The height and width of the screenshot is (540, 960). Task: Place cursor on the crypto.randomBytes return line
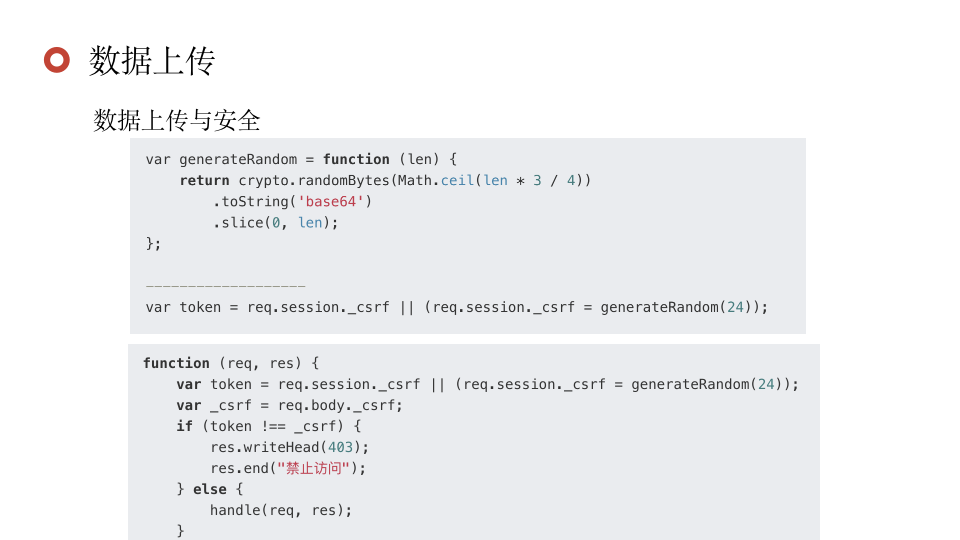point(385,180)
